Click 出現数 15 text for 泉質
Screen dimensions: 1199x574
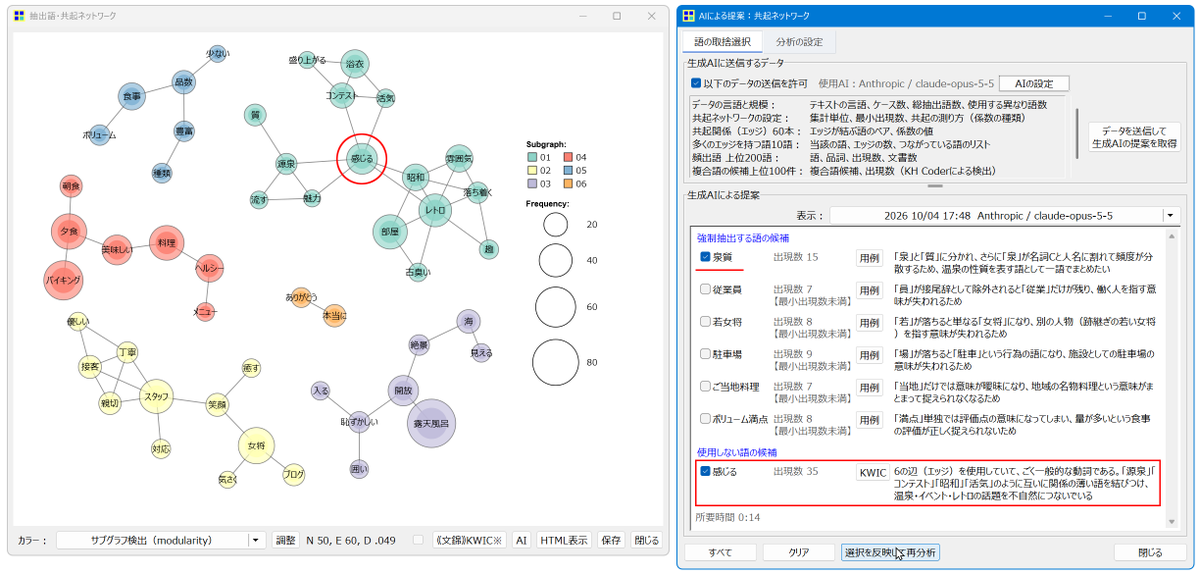coord(795,257)
